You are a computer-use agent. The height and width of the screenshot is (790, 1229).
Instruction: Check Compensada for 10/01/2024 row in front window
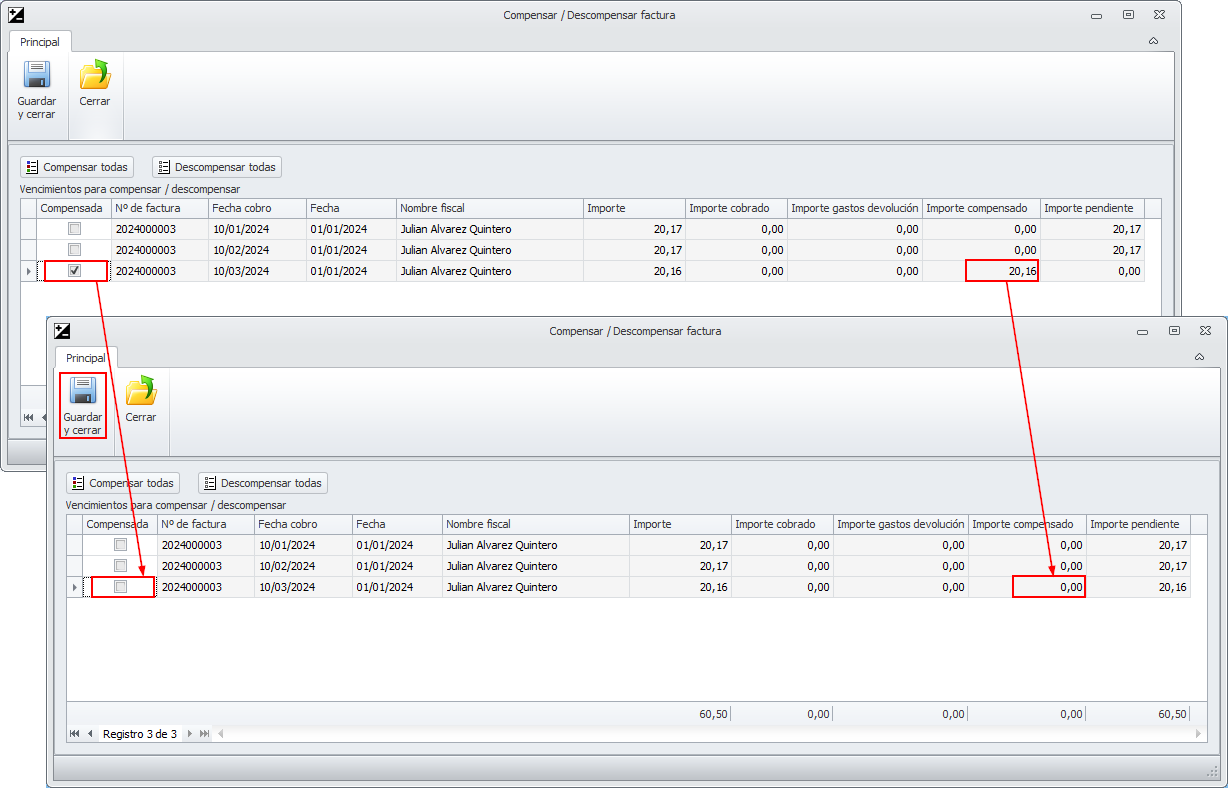coord(121,545)
